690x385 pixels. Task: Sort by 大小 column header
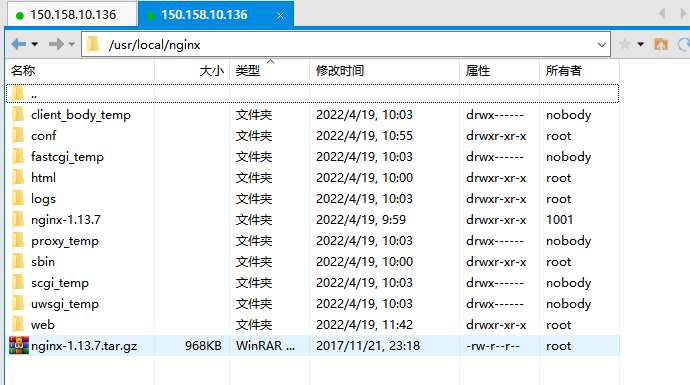coord(192,70)
